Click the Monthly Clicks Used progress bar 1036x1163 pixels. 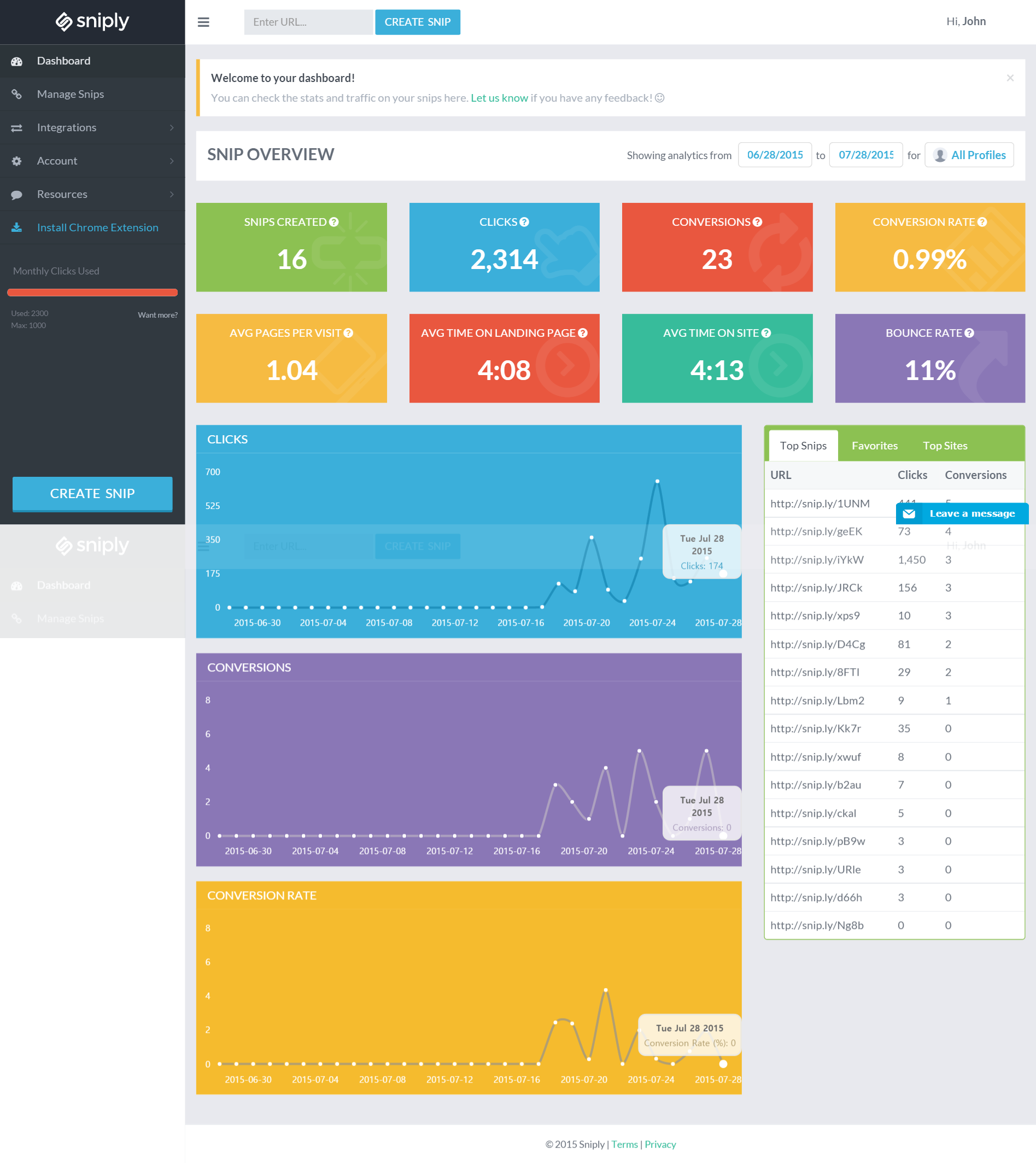92,293
